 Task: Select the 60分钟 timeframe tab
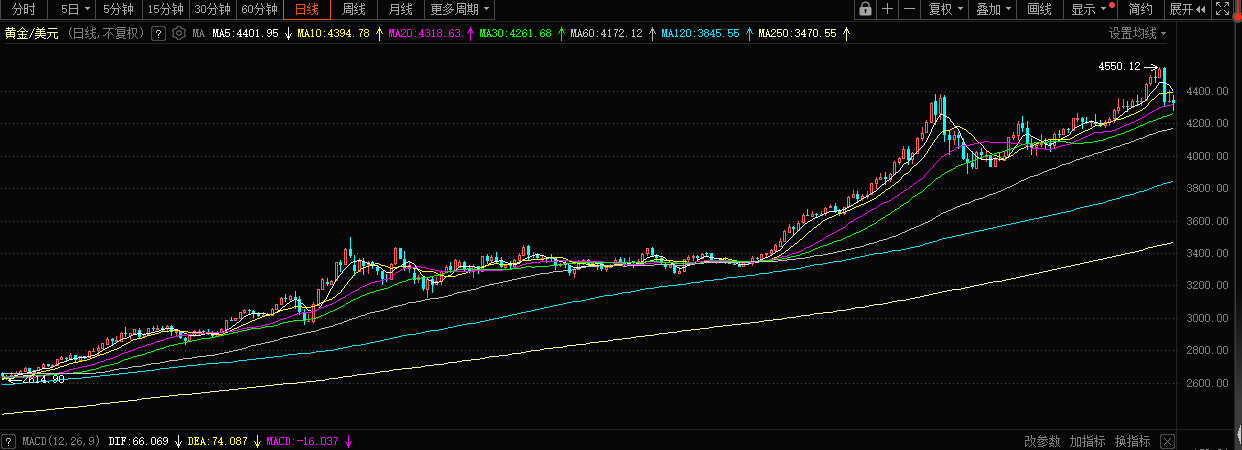pyautogui.click(x=259, y=10)
